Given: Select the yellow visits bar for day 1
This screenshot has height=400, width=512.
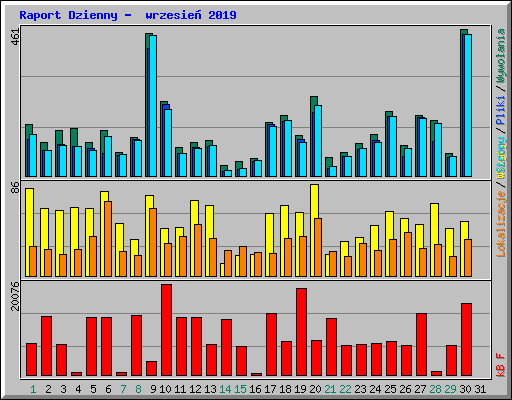Looking at the screenshot, I should pyautogui.click(x=29, y=233).
